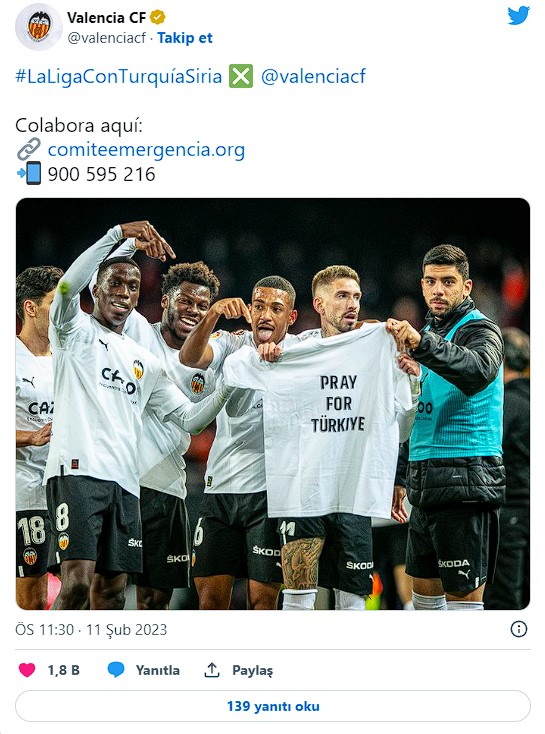The image size is (545, 734).
Task: Click the Yanıtla reply label
Action: tap(158, 670)
